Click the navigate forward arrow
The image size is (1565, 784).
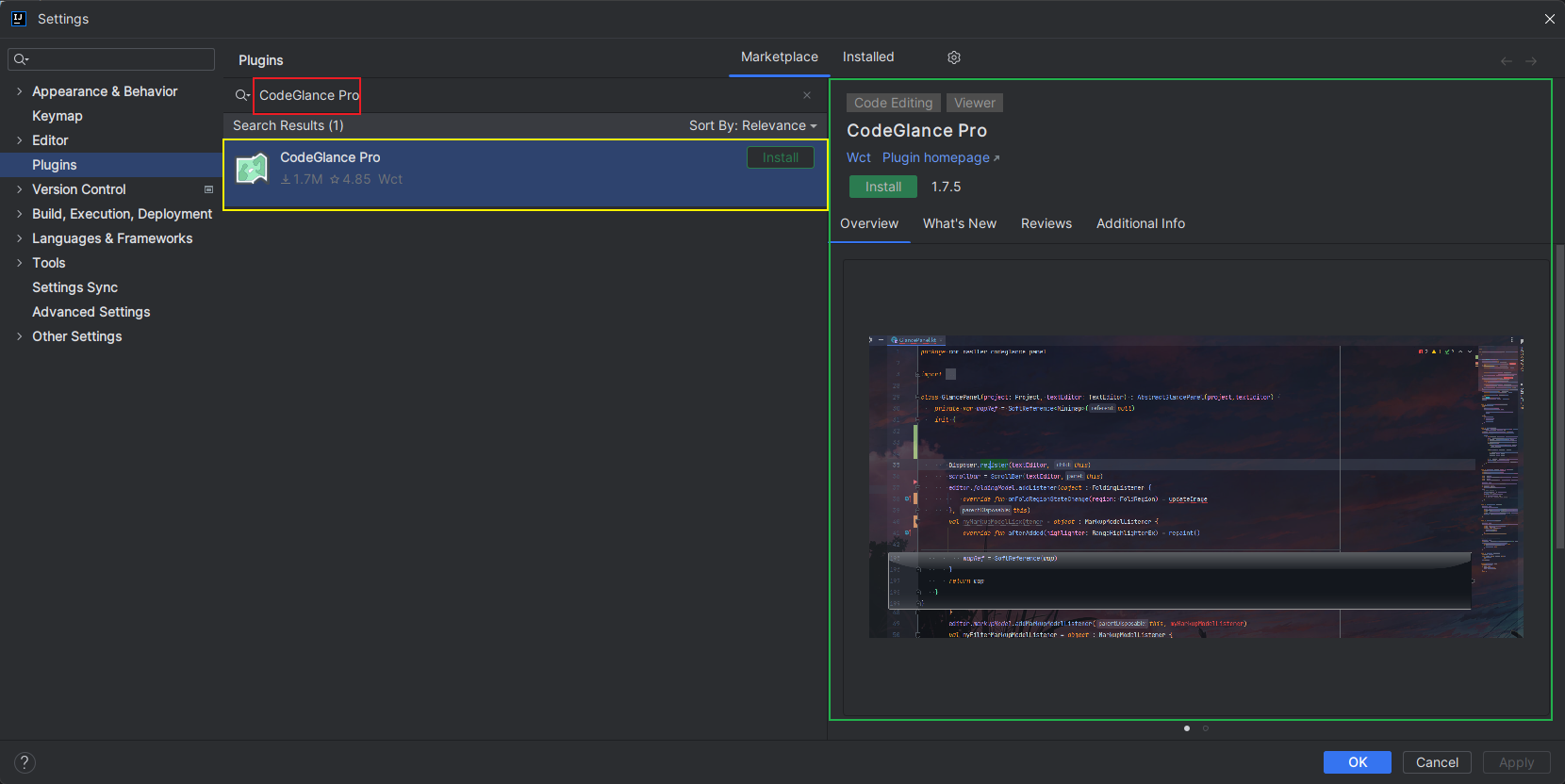(x=1531, y=61)
